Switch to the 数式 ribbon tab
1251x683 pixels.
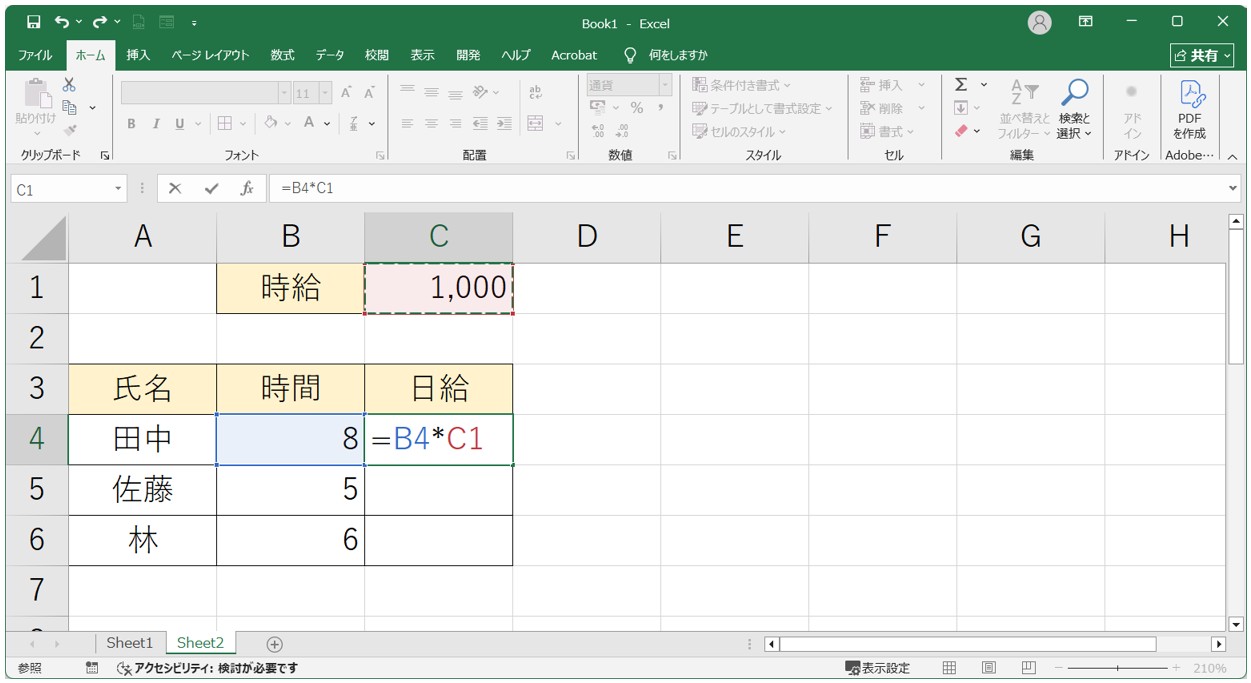coord(282,55)
